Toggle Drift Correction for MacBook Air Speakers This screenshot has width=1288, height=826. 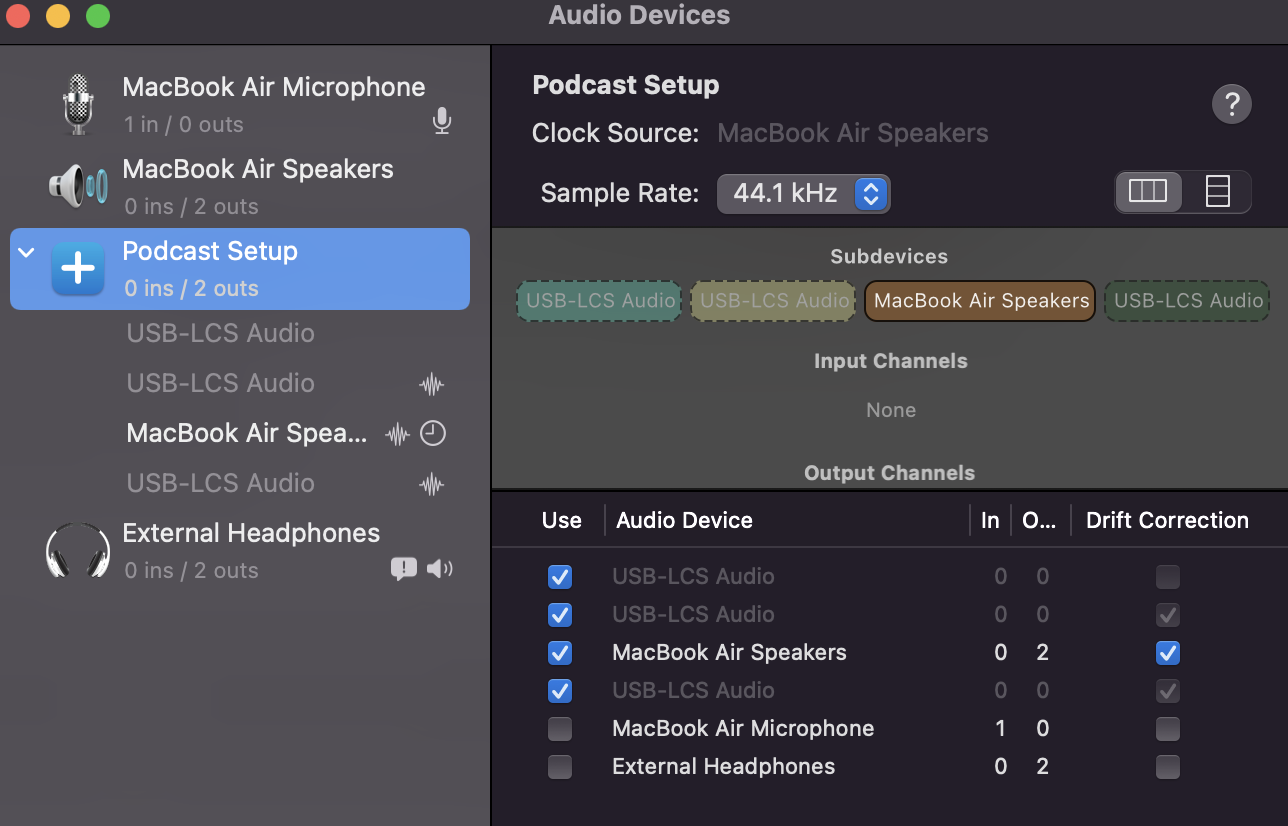click(x=1167, y=653)
